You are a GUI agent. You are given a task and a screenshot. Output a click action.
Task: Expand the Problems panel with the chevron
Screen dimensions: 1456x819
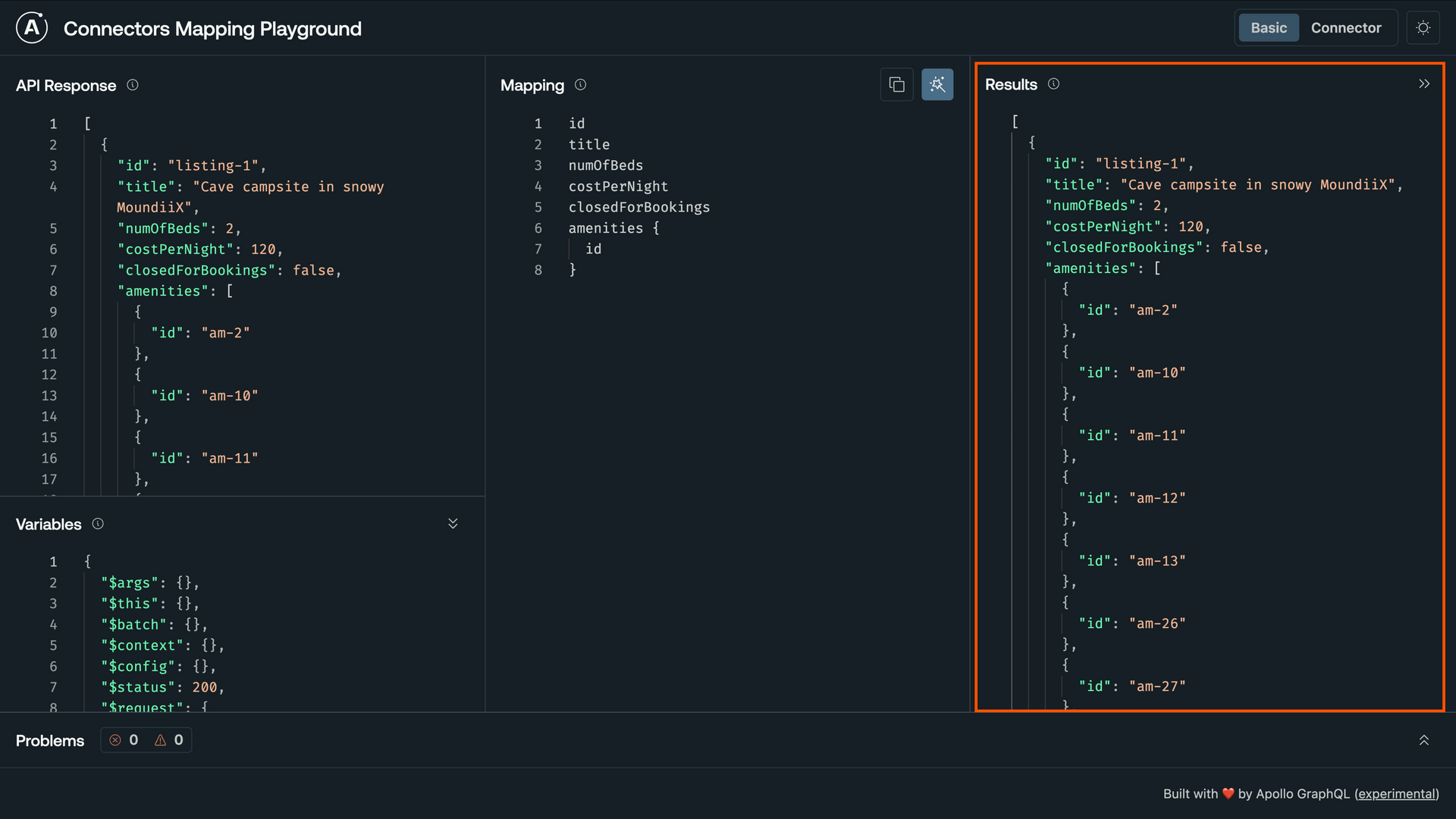[x=1423, y=740]
